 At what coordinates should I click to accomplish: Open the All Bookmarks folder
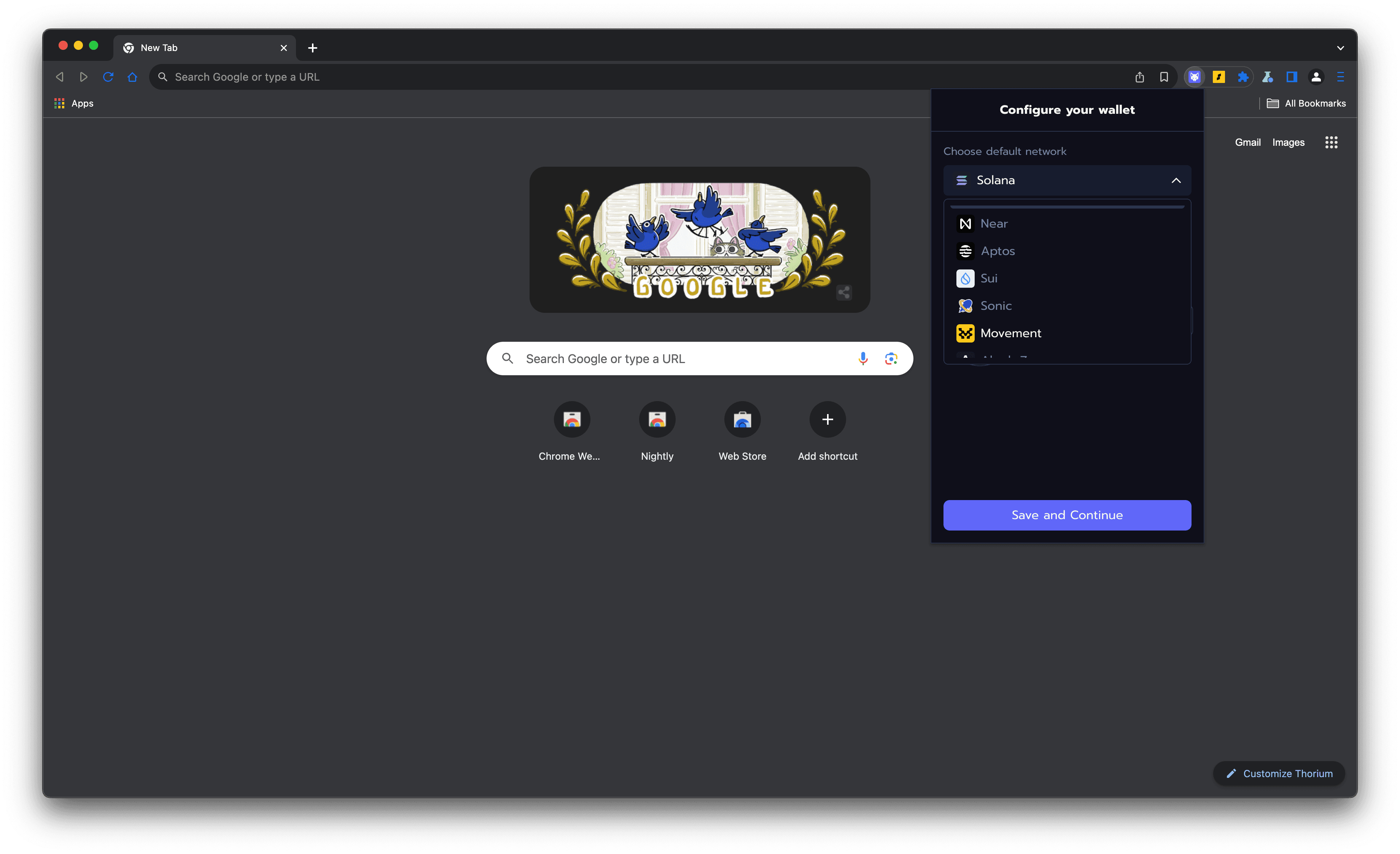click(1306, 103)
